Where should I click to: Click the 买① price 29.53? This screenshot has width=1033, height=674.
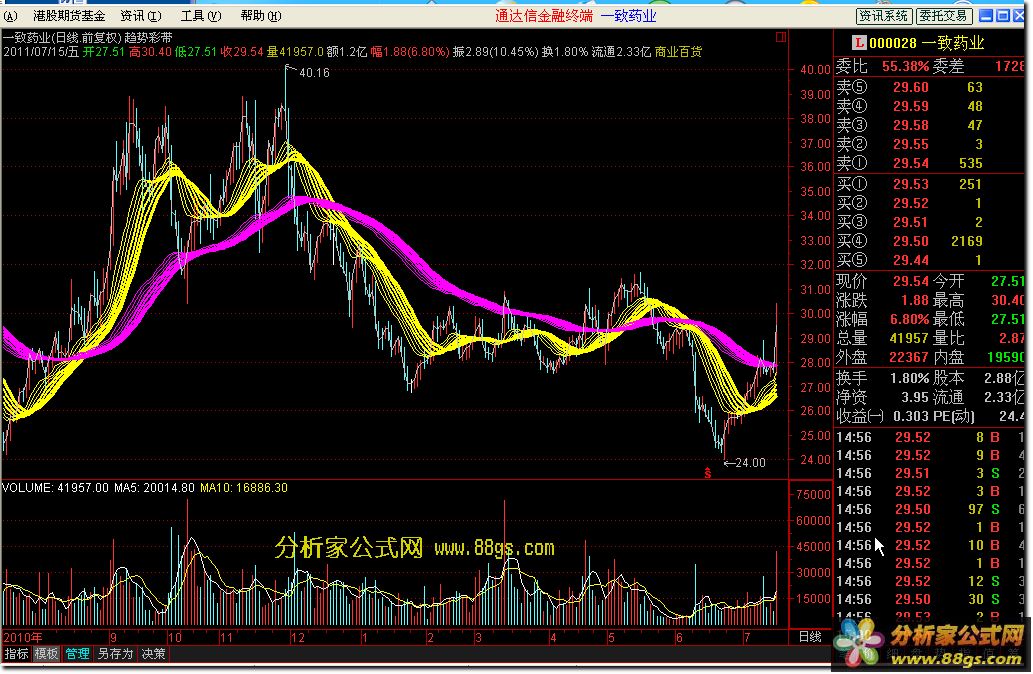pos(910,184)
